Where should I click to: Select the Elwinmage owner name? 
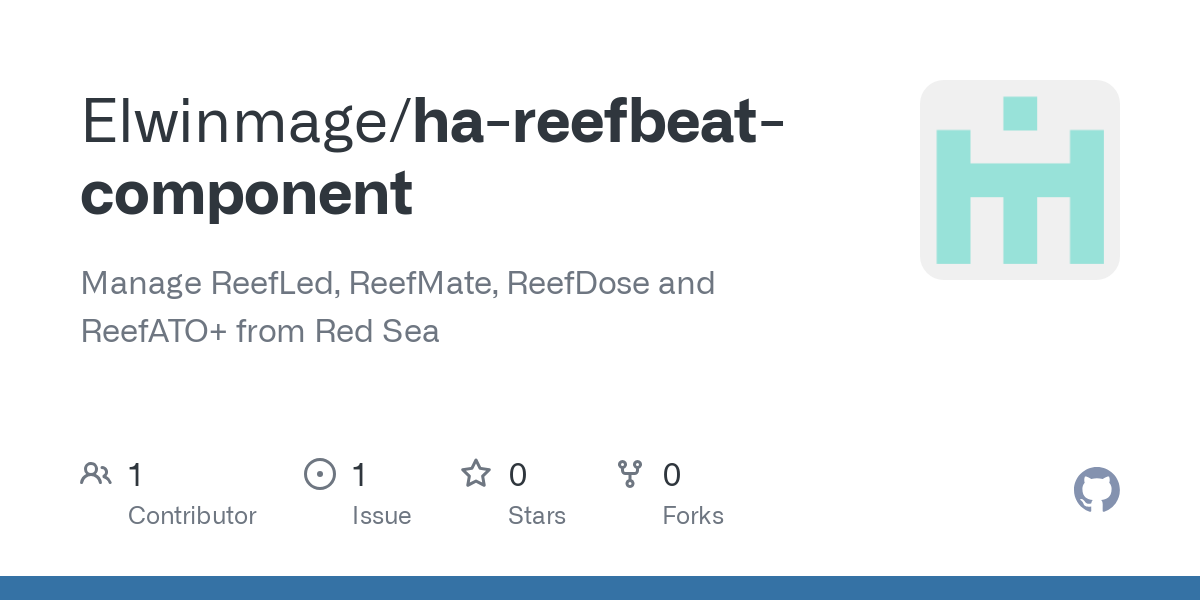click(240, 124)
